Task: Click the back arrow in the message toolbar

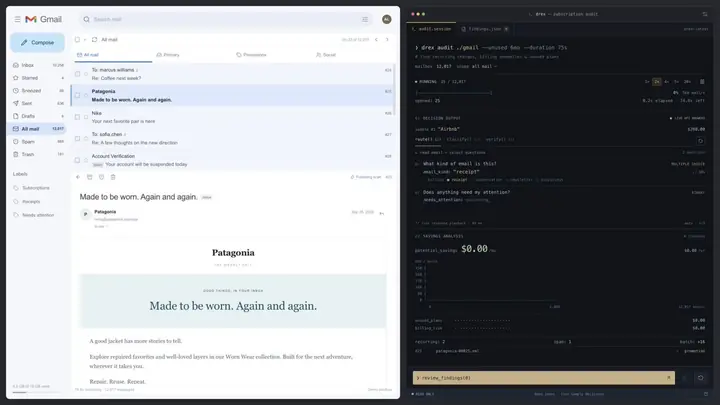Action: click(78, 177)
